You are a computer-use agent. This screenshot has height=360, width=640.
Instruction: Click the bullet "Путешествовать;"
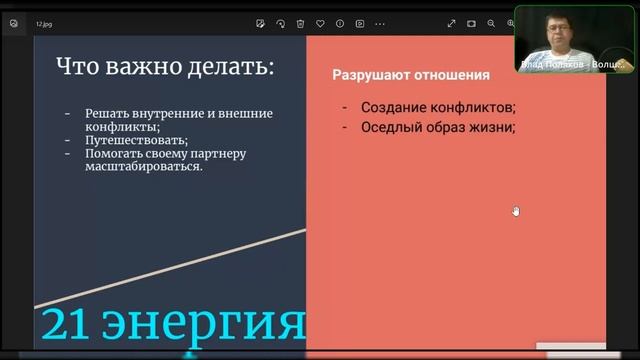[136, 140]
